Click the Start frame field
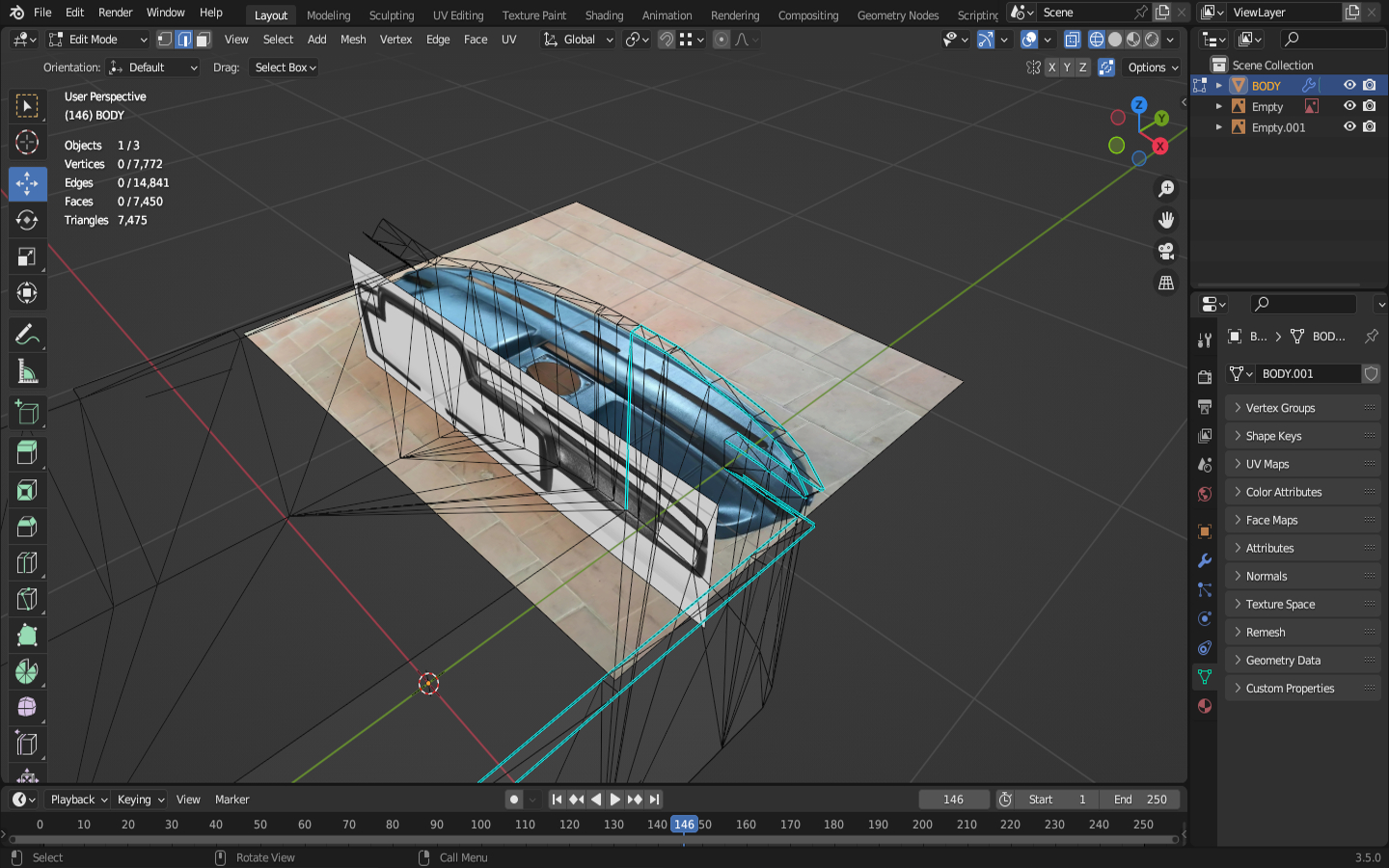Screen dimensions: 1389x868 tap(1058, 800)
